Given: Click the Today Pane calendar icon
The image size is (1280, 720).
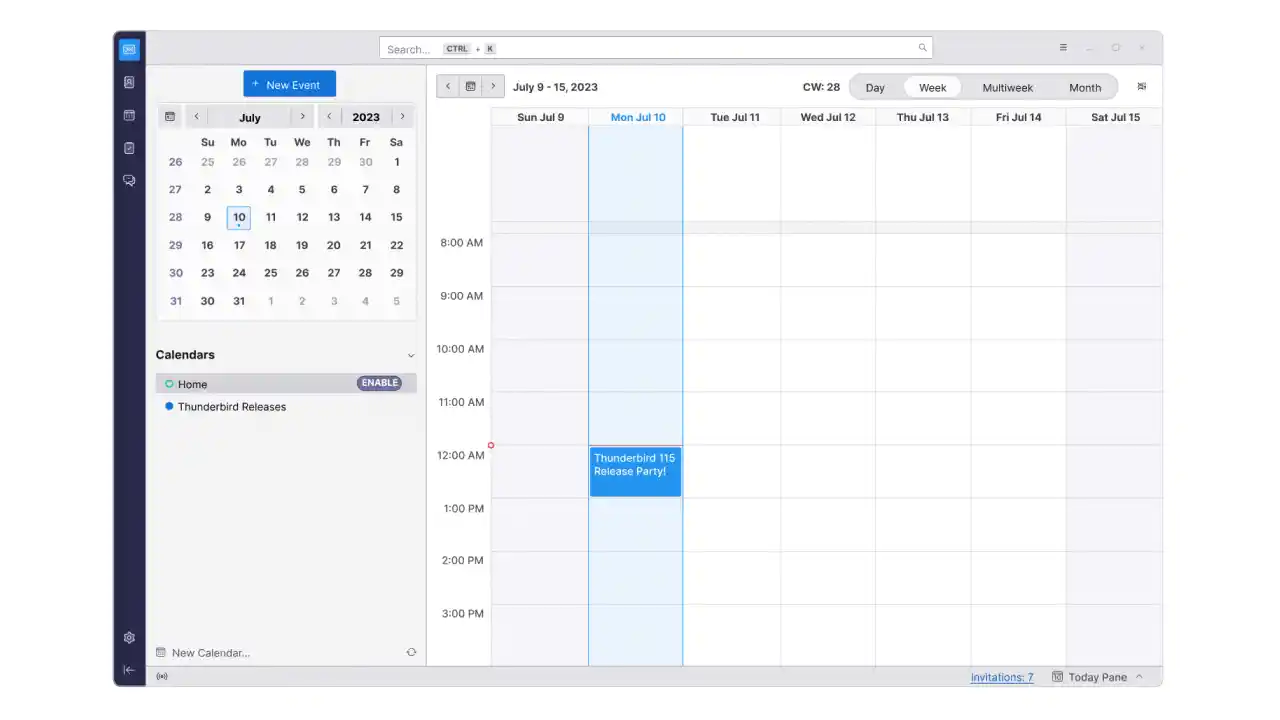Looking at the screenshot, I should (x=1057, y=677).
